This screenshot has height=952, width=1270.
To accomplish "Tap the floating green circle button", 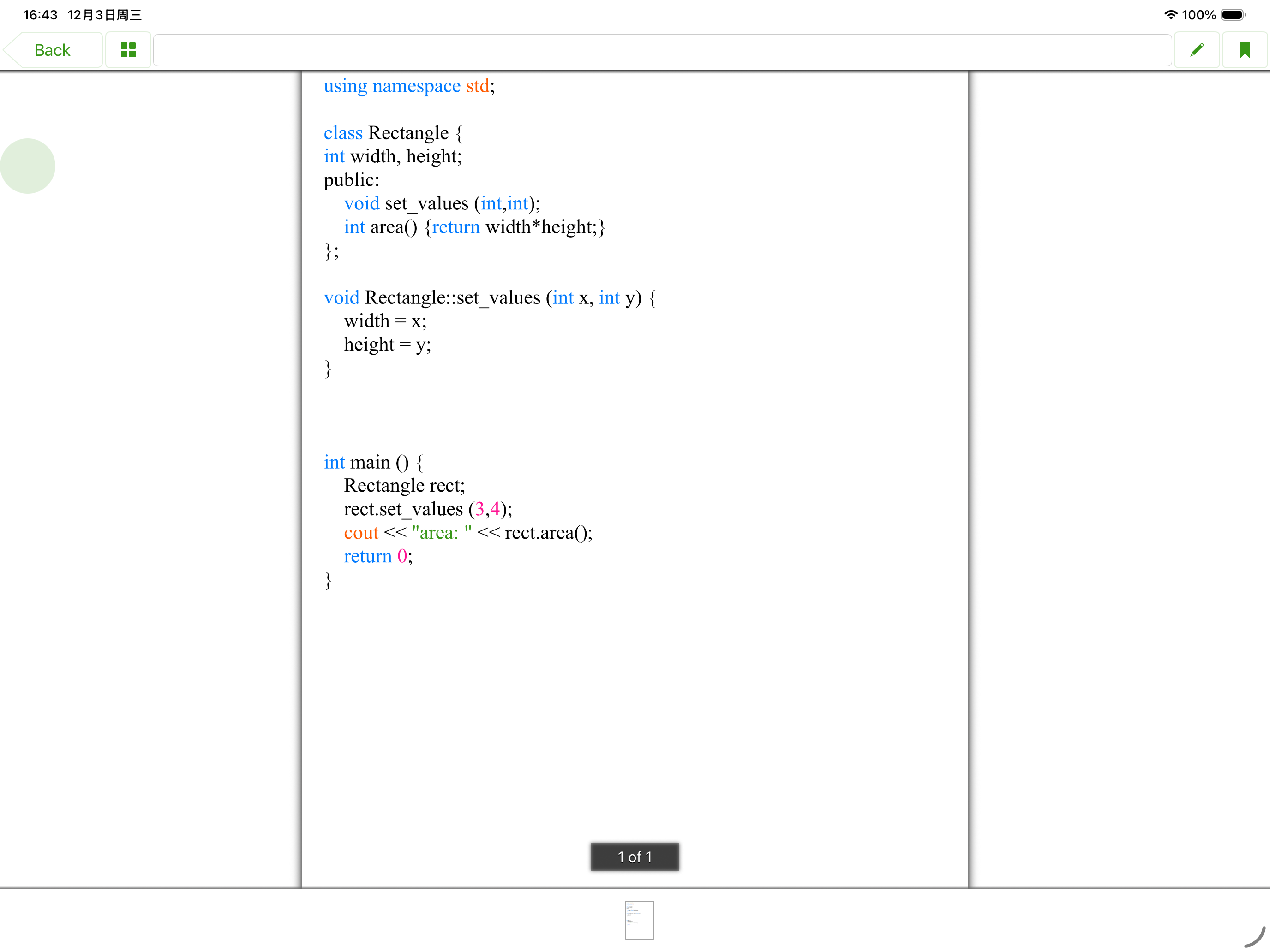I will click(28, 167).
